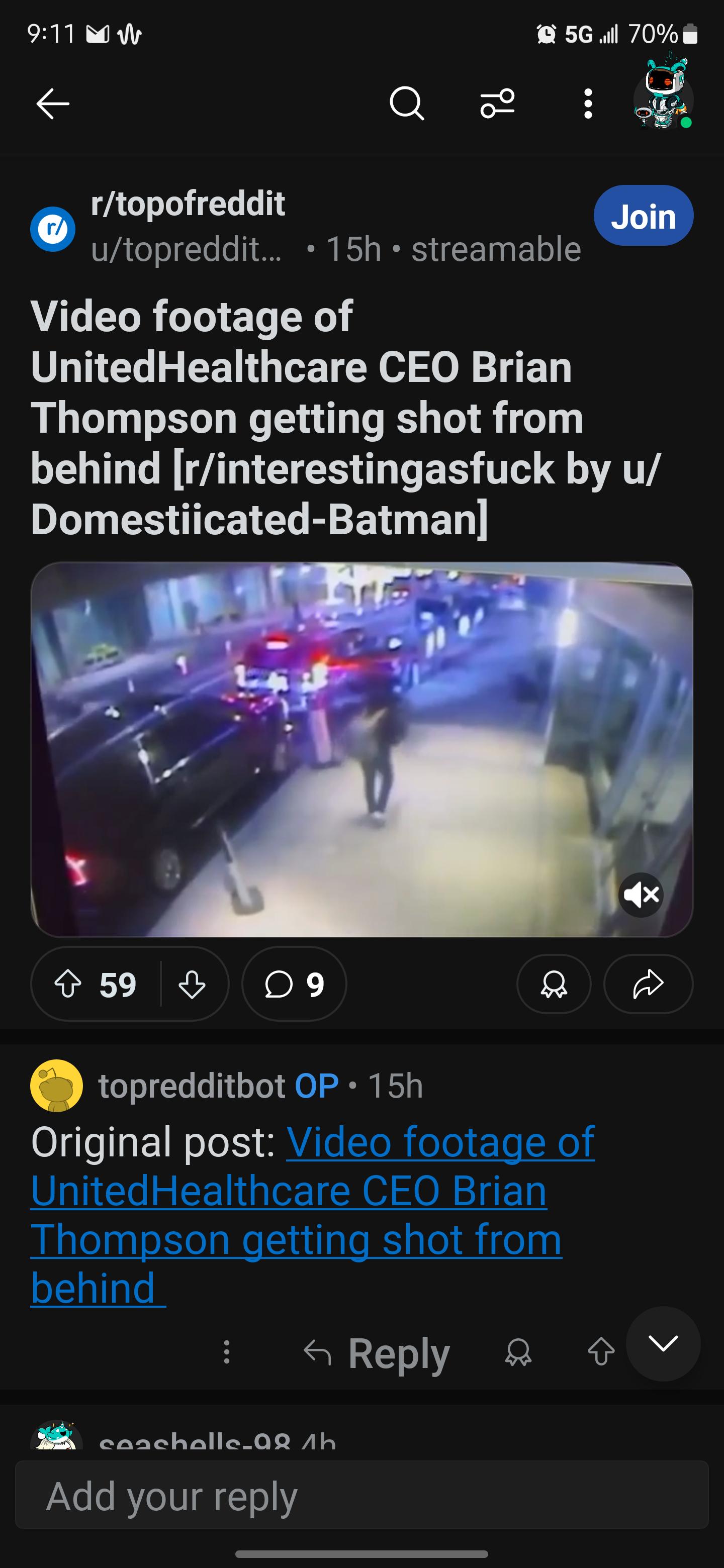Open the search icon
724x1568 pixels.
pos(406,104)
